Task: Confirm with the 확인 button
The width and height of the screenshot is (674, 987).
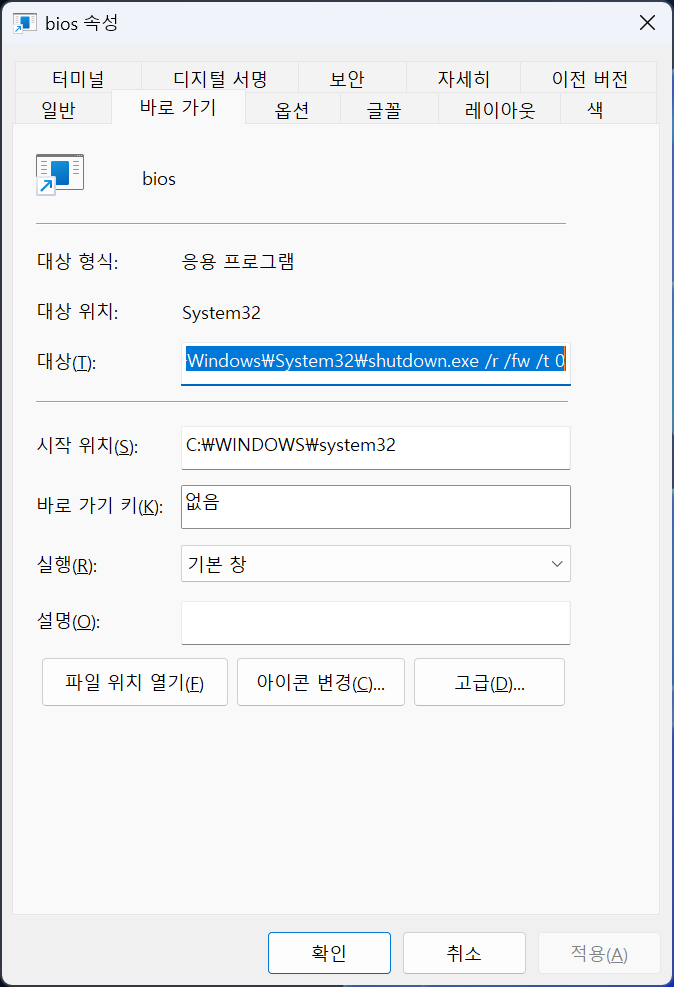Action: 329,953
